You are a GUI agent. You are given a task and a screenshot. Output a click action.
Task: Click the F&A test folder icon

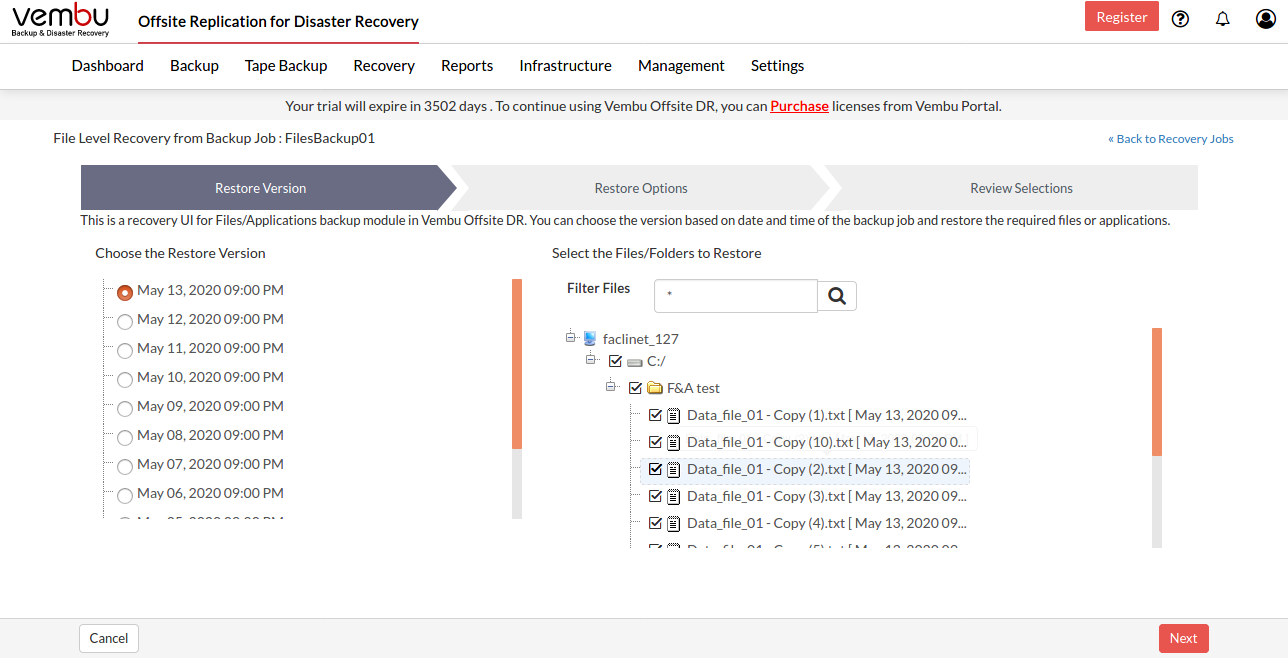[x=655, y=388]
